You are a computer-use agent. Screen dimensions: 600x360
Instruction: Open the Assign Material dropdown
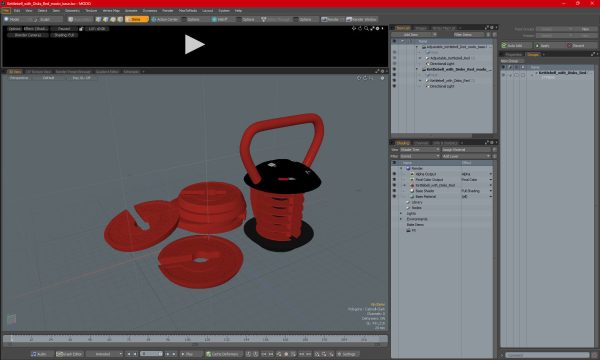(x=466, y=150)
